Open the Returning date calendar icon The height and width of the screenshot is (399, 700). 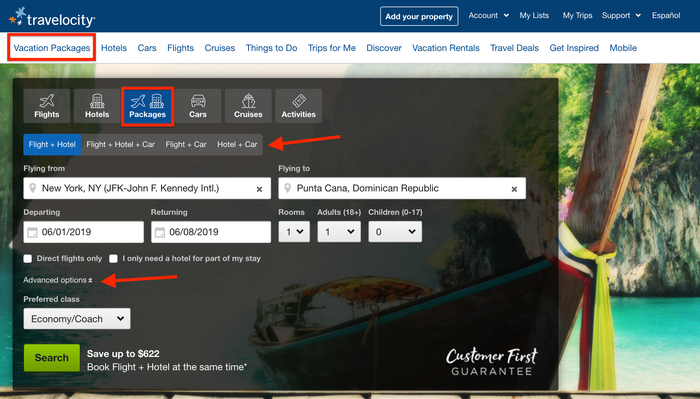[160, 233]
